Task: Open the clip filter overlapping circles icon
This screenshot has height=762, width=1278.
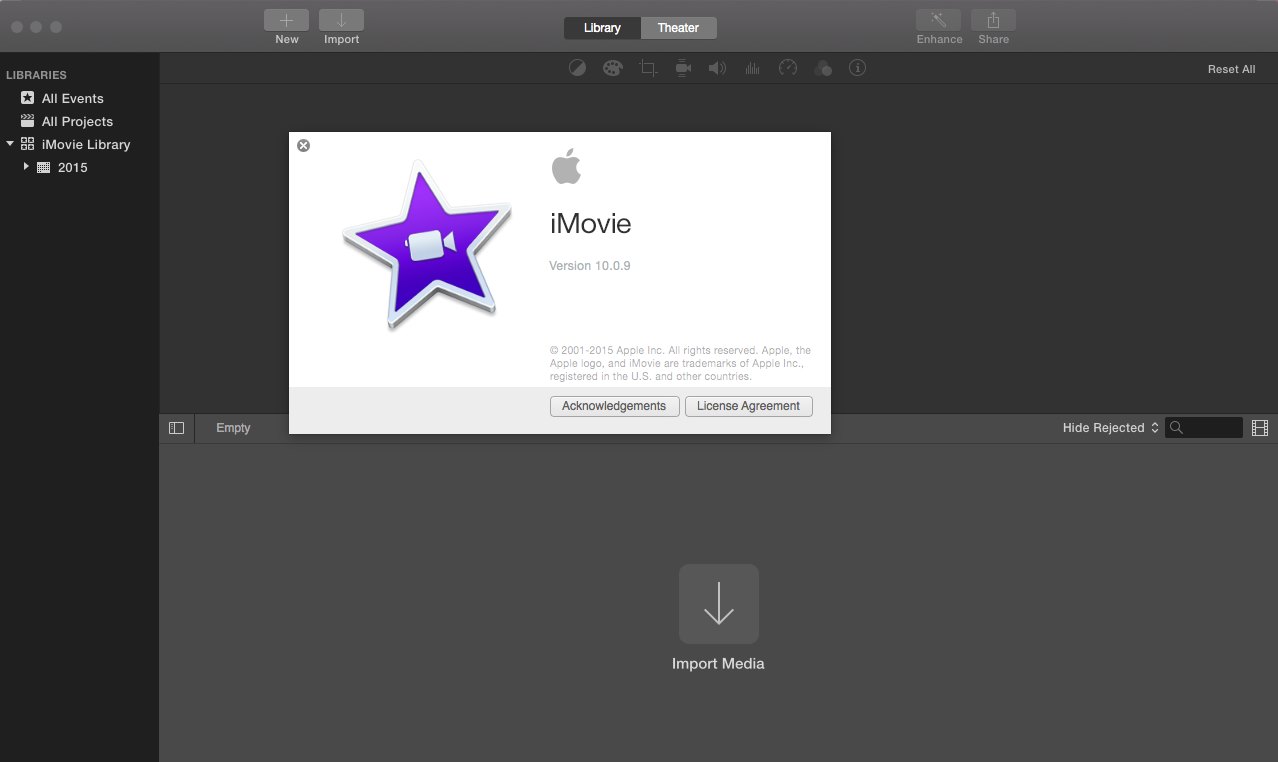Action: [823, 68]
